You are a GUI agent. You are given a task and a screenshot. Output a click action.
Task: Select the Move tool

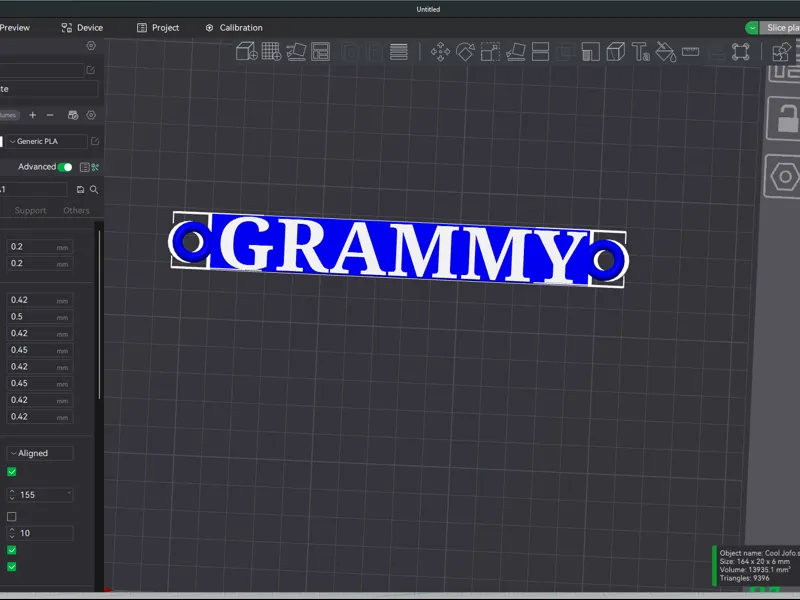440,52
